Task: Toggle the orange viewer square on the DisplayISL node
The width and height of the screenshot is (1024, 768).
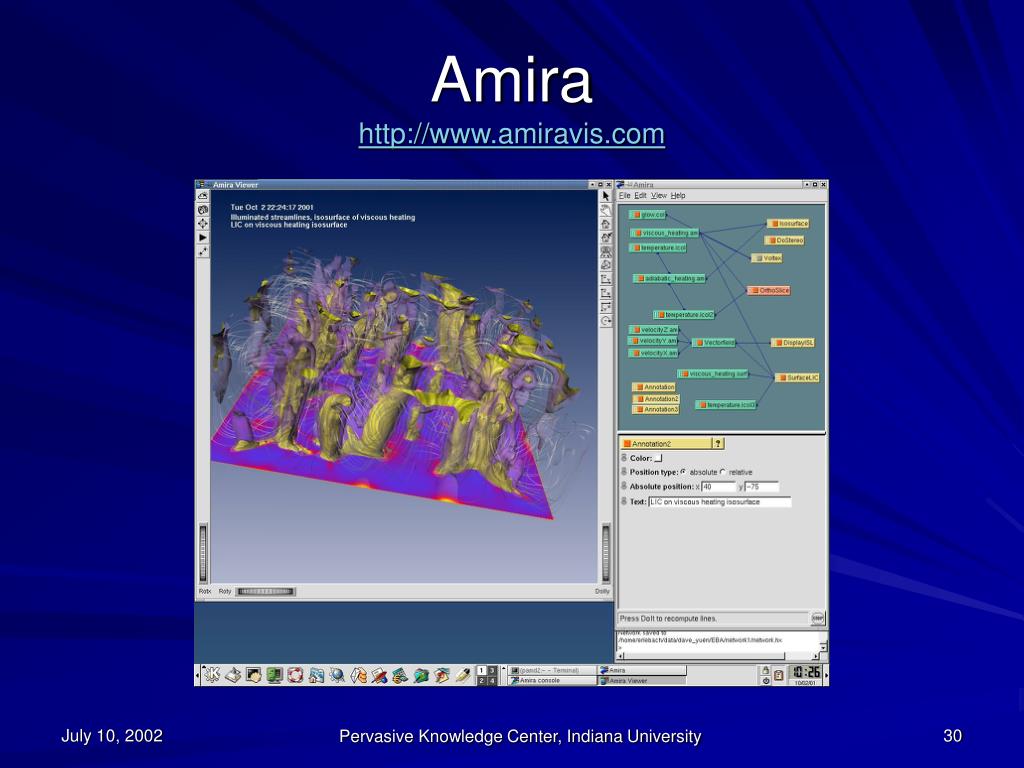Action: [x=778, y=342]
